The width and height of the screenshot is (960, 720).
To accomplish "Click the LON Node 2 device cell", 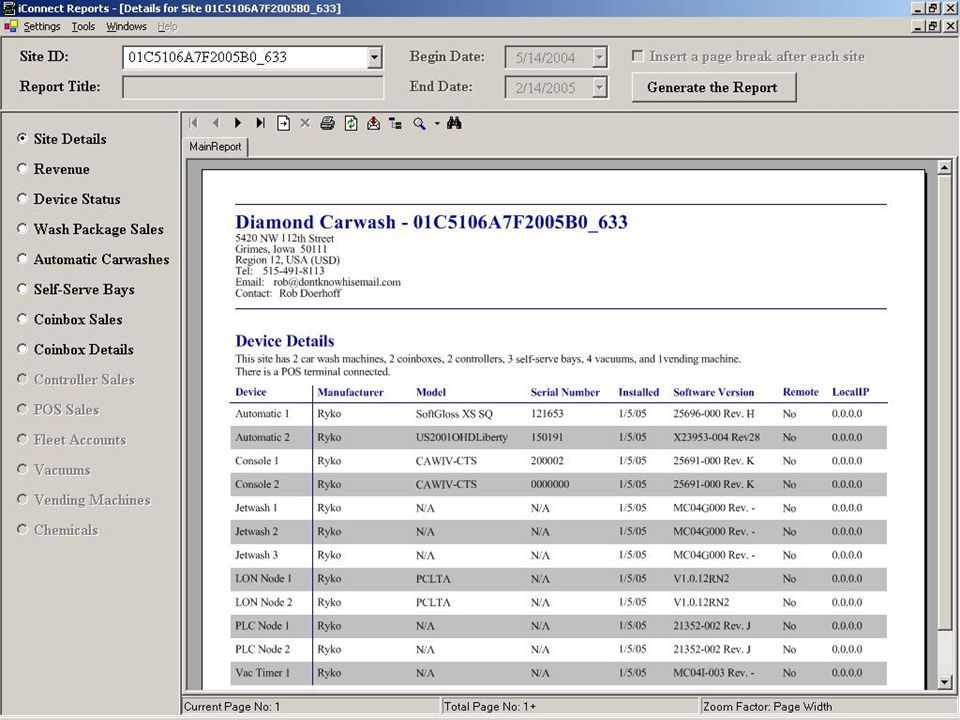I will pos(263,602).
